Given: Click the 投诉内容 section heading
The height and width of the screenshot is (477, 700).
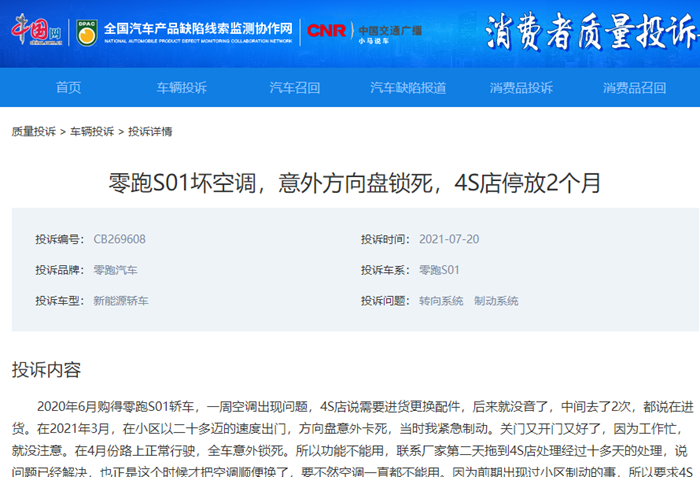Looking at the screenshot, I should point(46,370).
